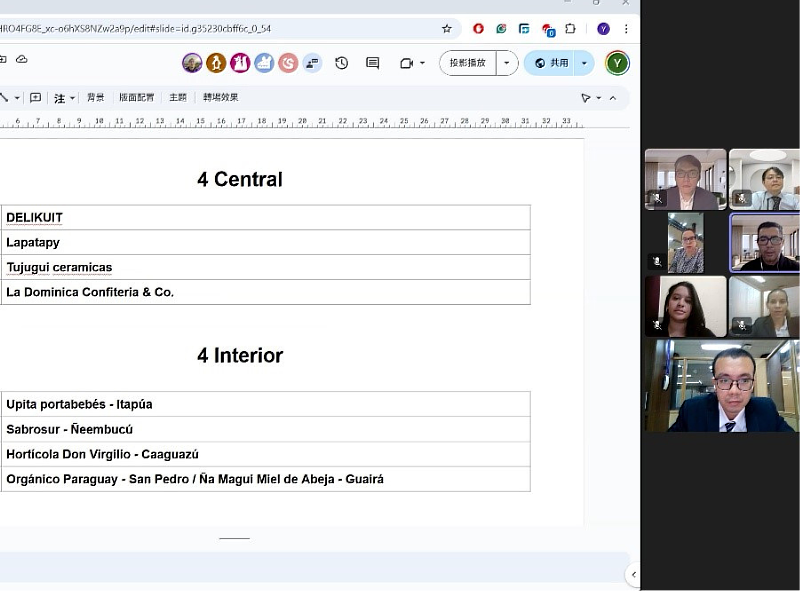Collapse the toolbar with the caret
Screen dimensions: 800x600
pos(613,98)
